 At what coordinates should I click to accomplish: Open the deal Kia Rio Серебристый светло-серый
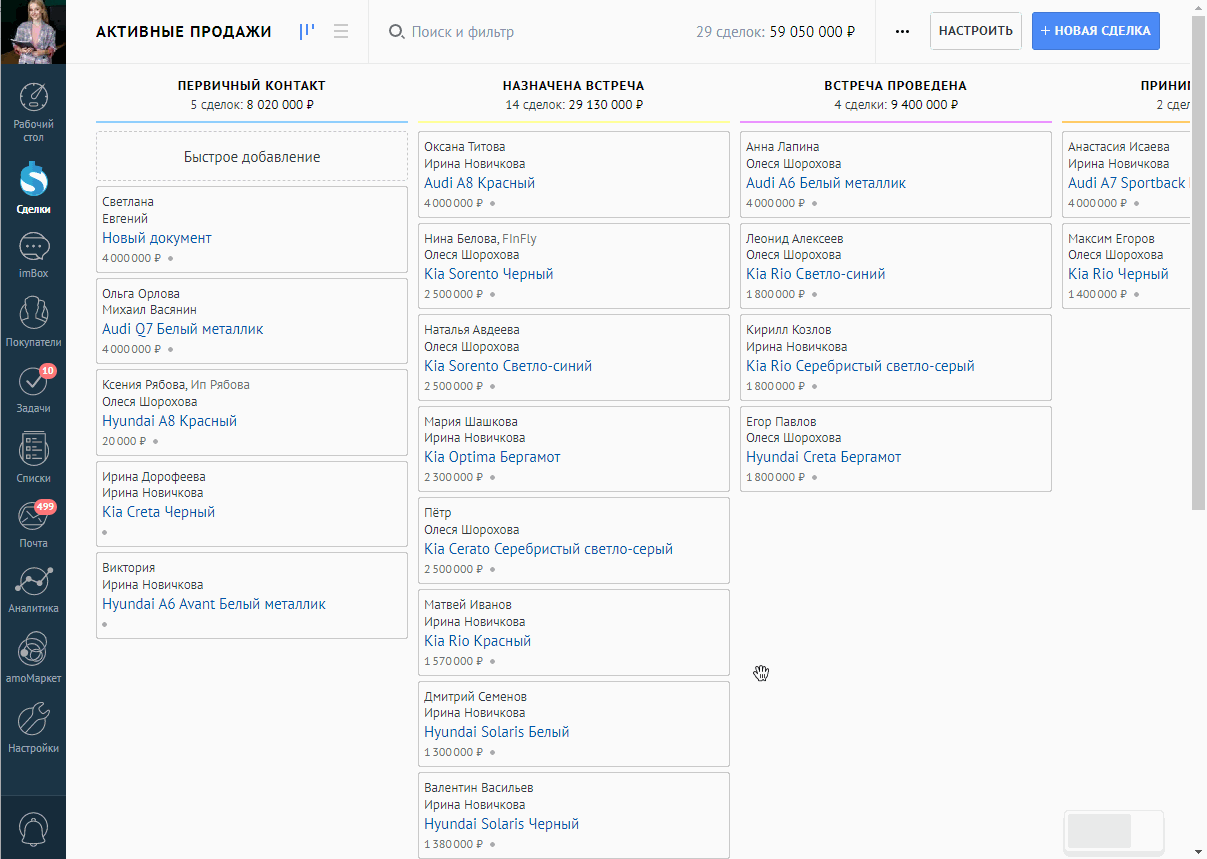pos(860,366)
